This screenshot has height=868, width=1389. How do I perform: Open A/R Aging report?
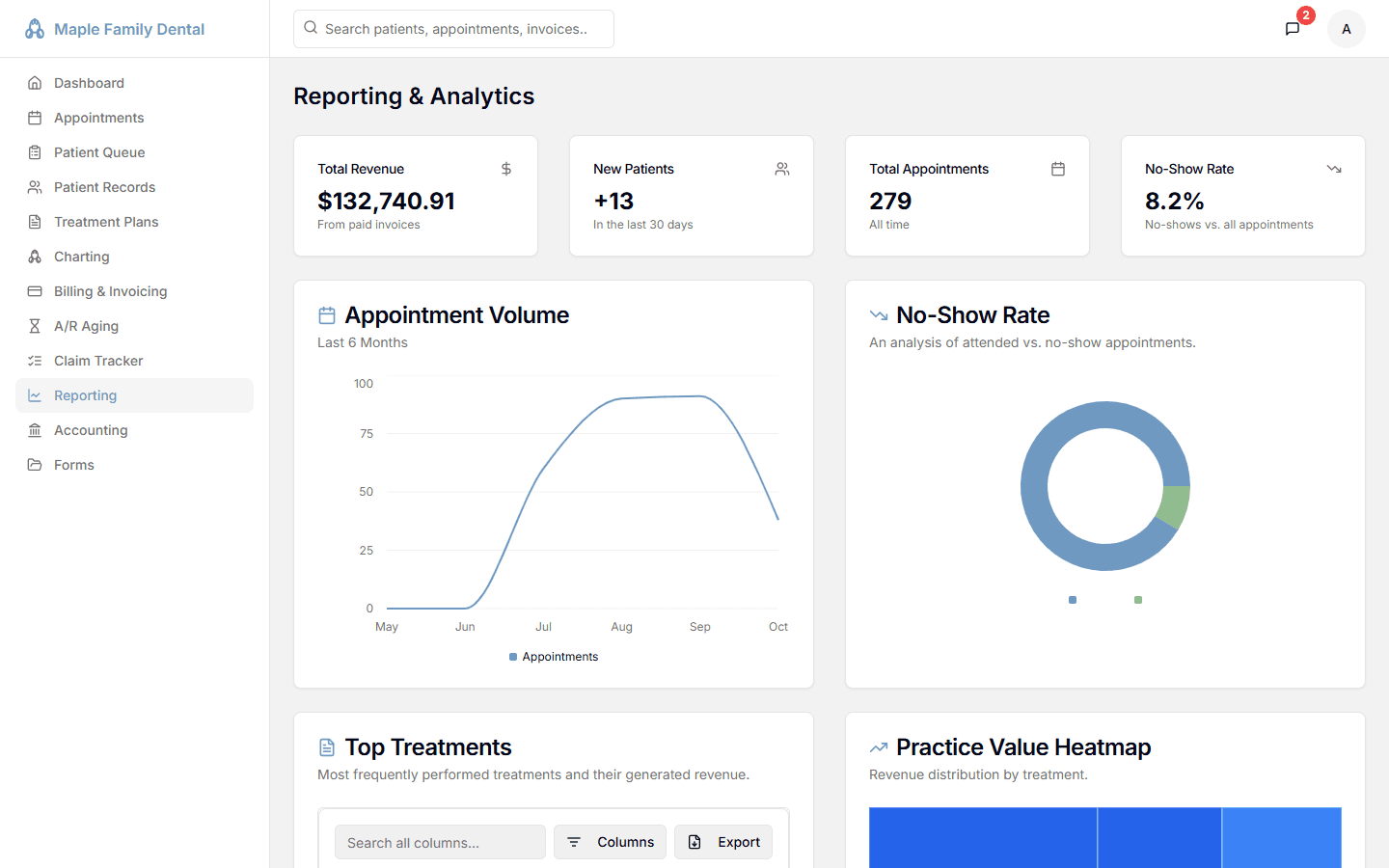(134, 326)
